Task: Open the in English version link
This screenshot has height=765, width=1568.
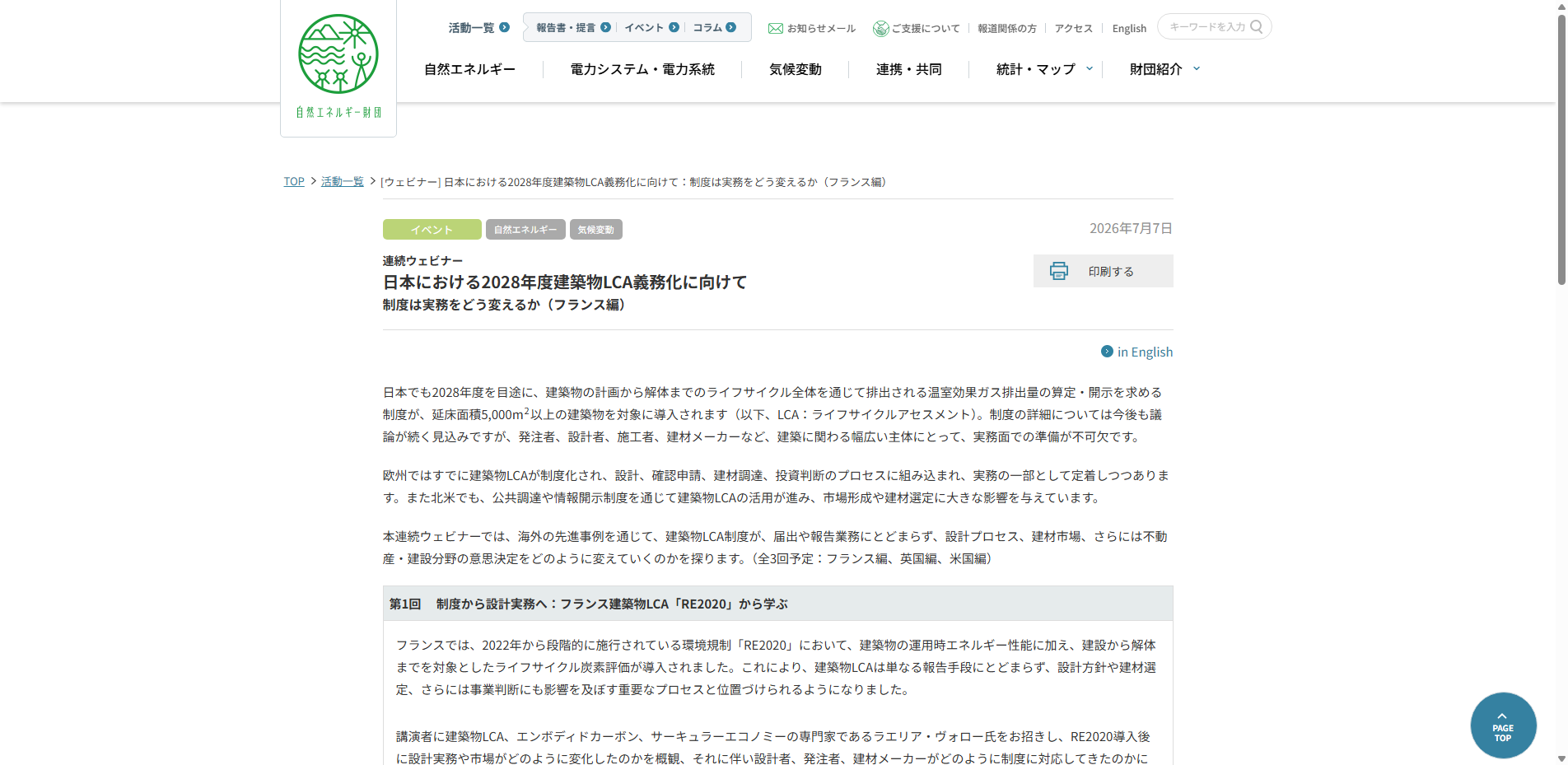Action: [x=1145, y=352]
